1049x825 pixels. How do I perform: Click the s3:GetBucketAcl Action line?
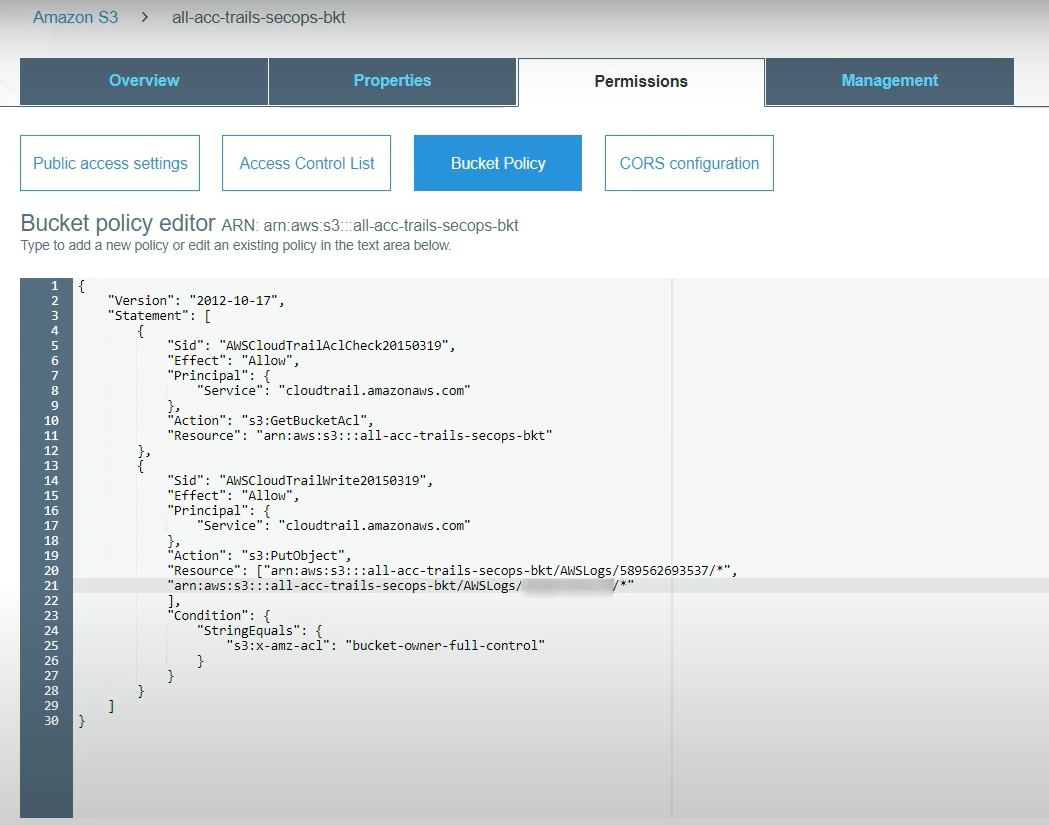pos(270,421)
